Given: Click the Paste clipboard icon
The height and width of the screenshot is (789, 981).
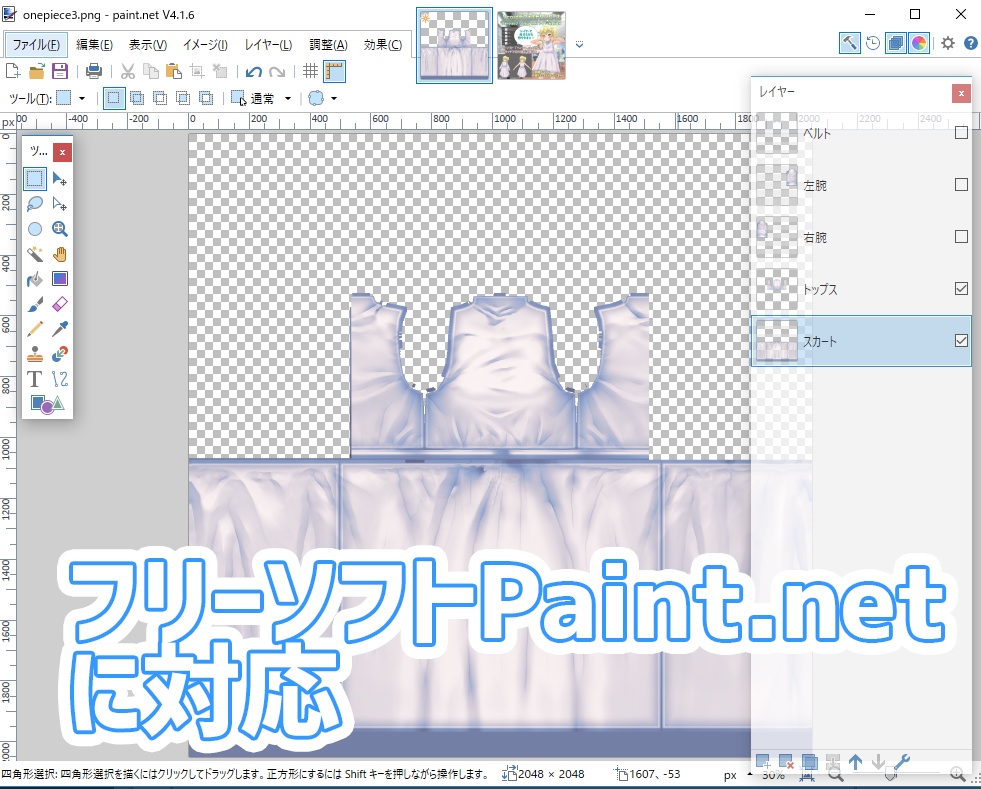Looking at the screenshot, I should point(173,71).
